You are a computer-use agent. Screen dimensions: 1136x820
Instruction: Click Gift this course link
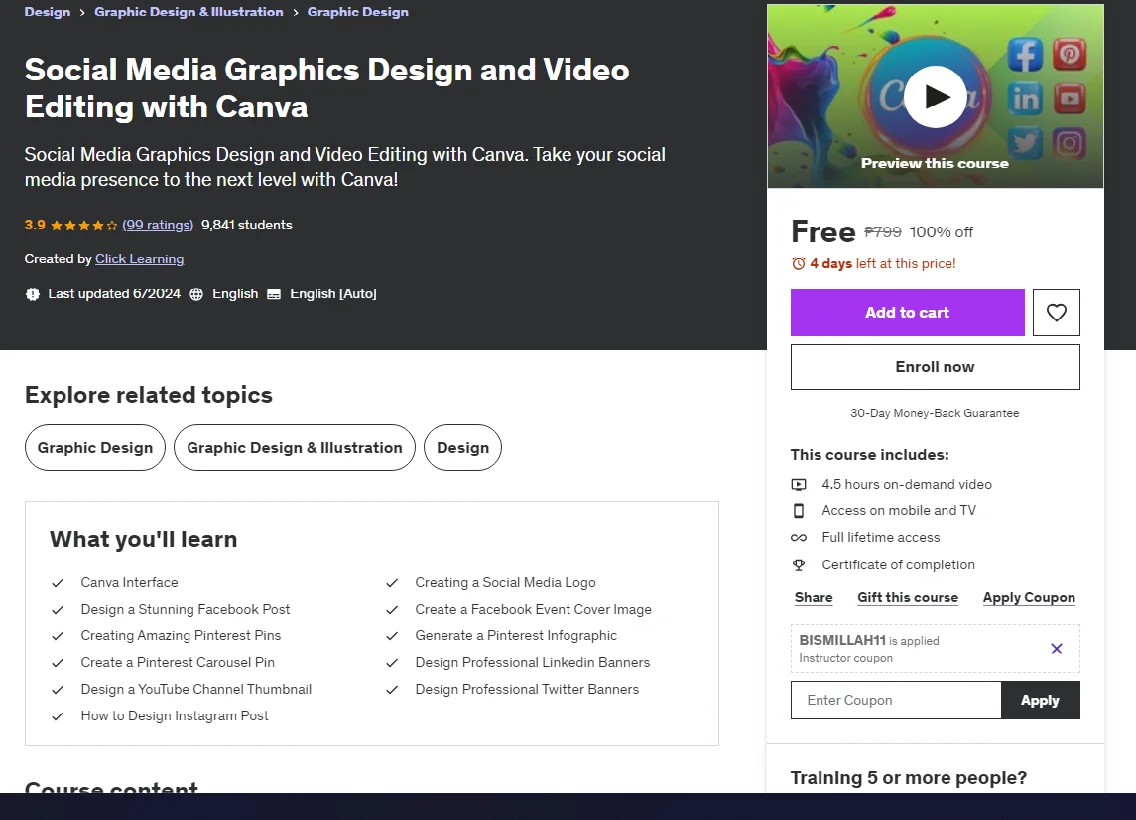[907, 598]
